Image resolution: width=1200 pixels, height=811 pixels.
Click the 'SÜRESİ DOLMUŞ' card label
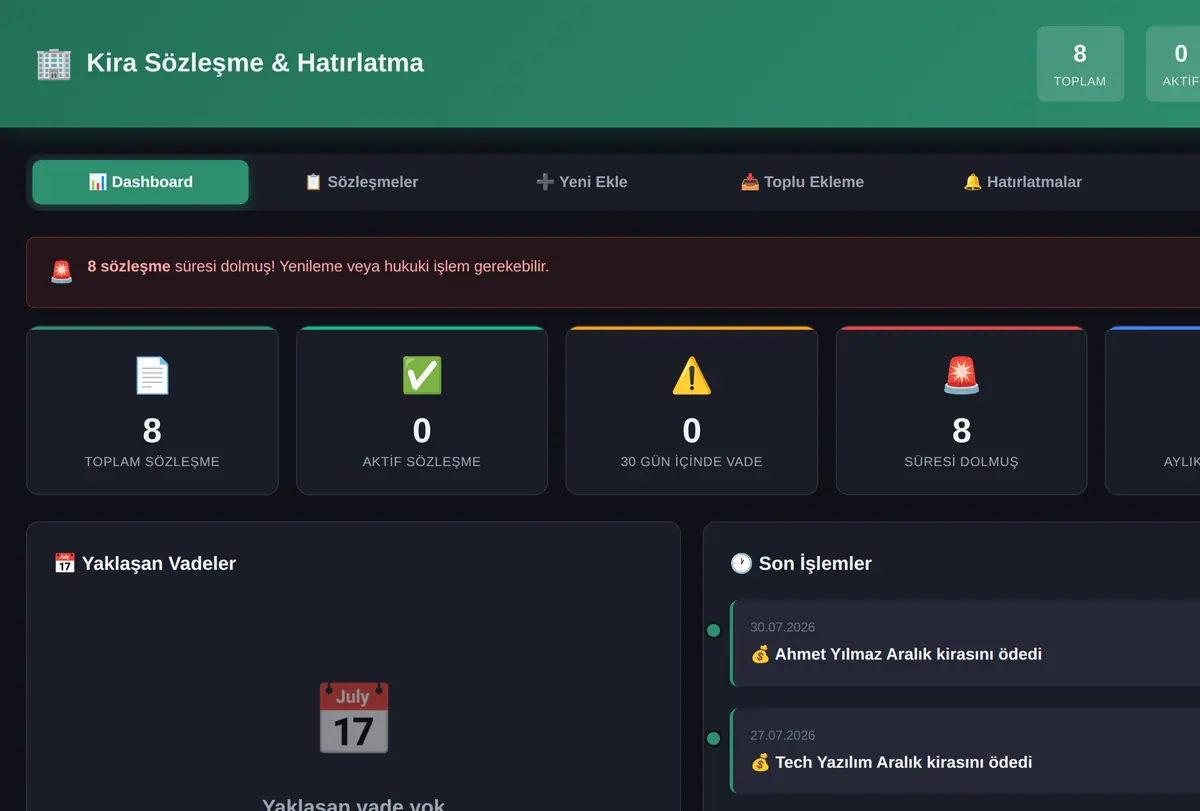coord(962,462)
